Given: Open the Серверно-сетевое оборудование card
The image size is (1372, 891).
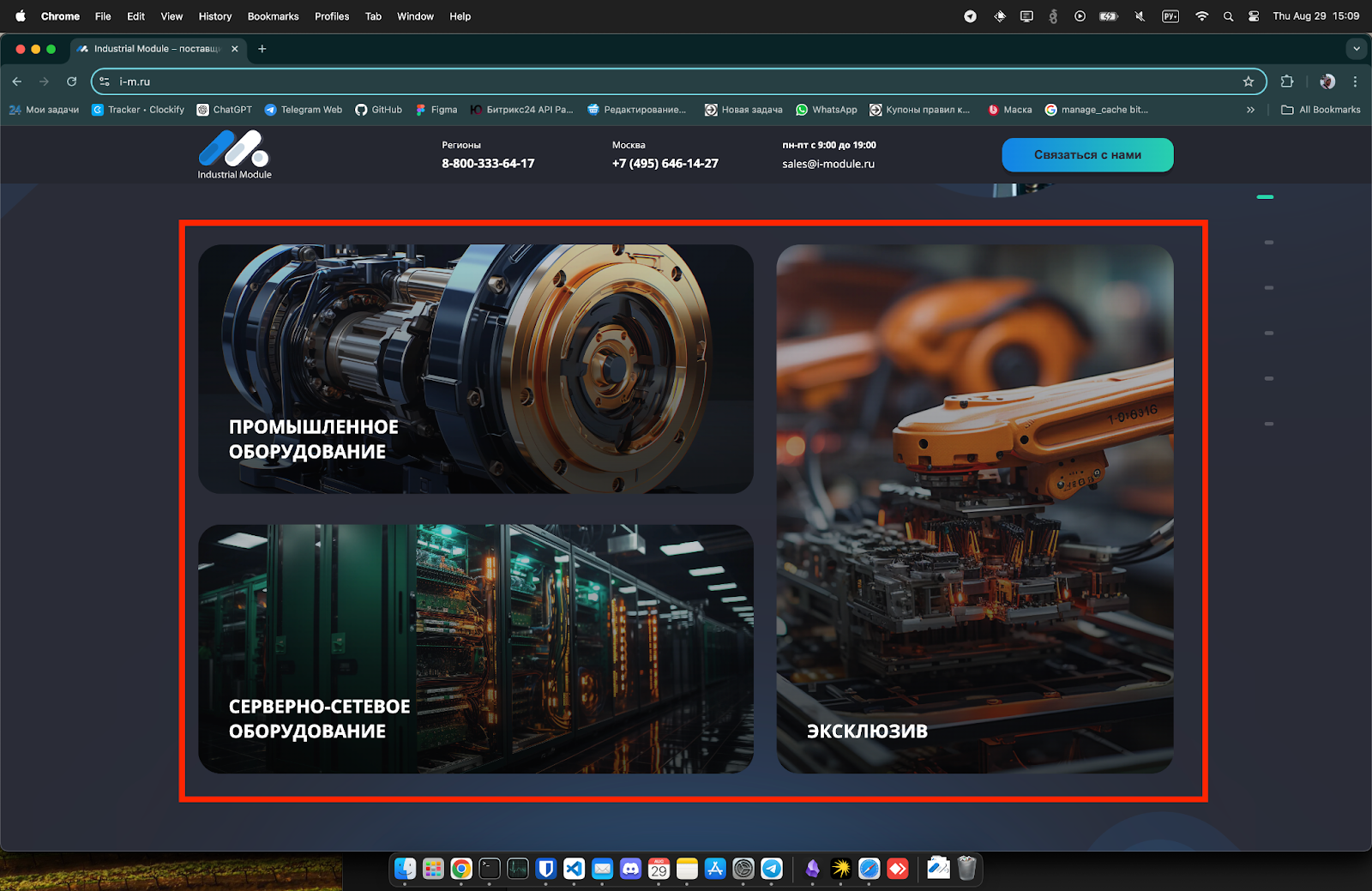Looking at the screenshot, I should click(476, 649).
